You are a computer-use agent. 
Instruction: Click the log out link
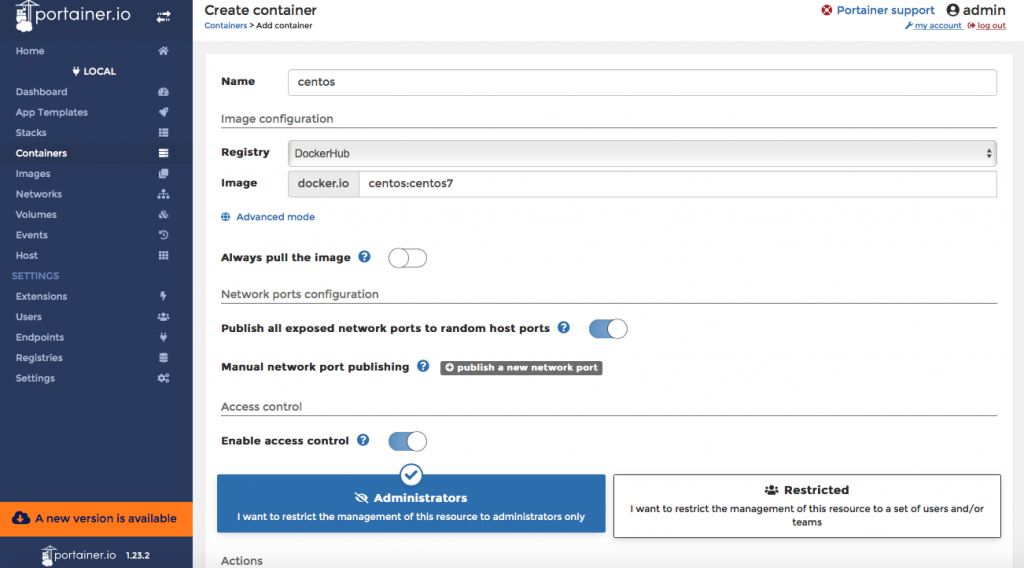click(x=991, y=26)
